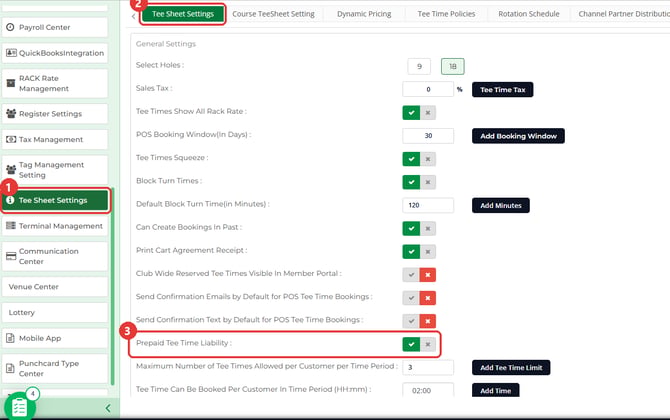Click the Terminal Management icon
This screenshot has width=670, height=420.
point(11,226)
